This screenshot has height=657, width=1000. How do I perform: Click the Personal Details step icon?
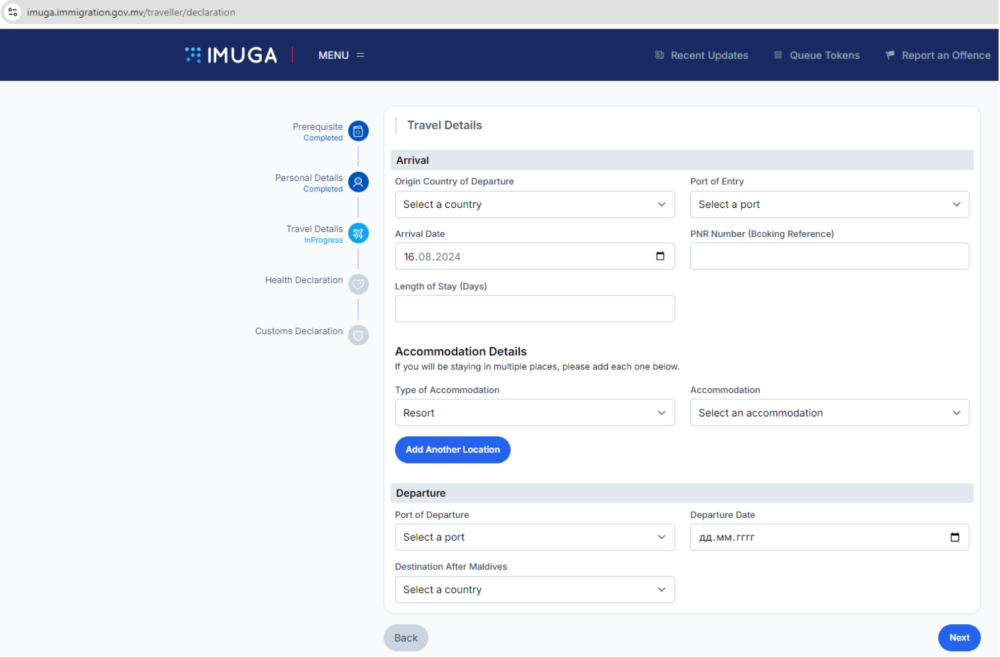[x=358, y=182]
